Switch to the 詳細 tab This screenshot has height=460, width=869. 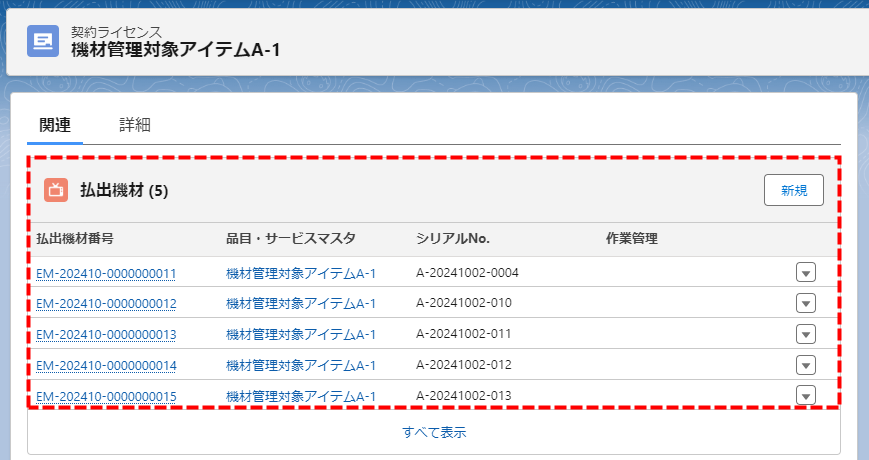(134, 125)
